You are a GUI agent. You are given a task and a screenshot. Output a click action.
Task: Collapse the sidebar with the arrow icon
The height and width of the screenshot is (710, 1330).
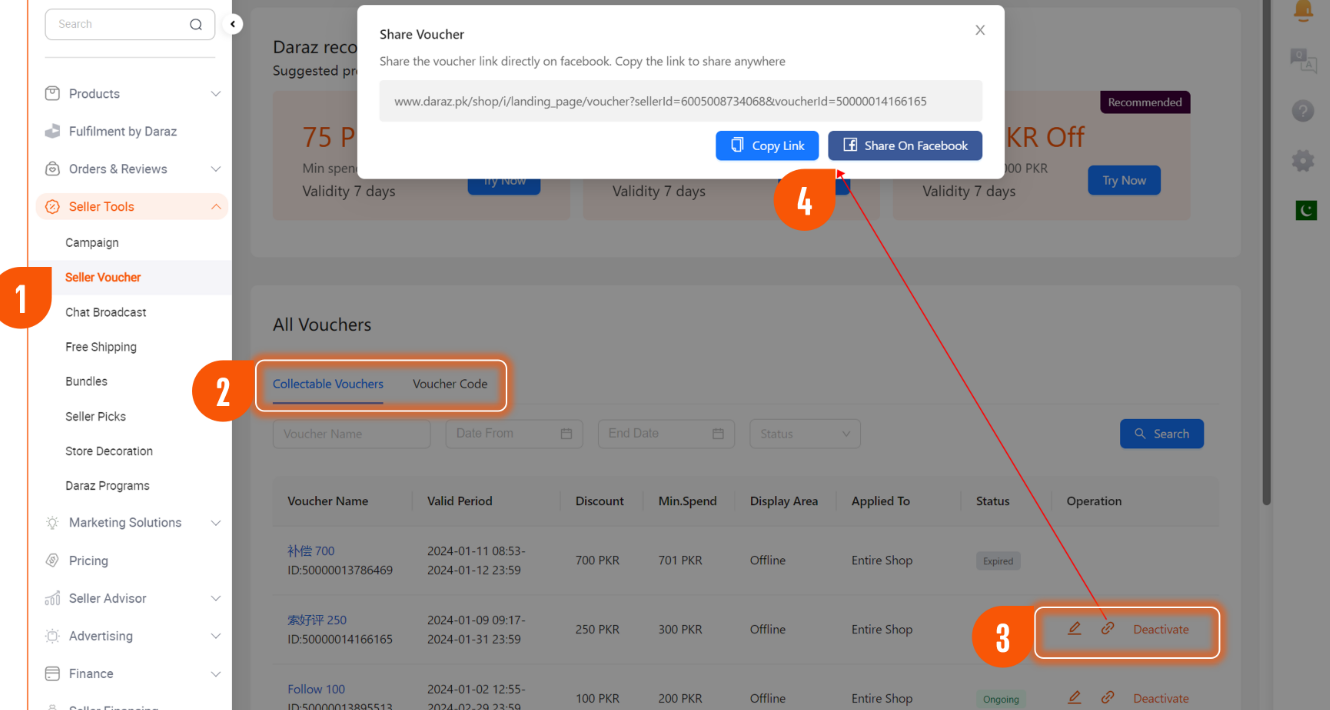pyautogui.click(x=233, y=24)
